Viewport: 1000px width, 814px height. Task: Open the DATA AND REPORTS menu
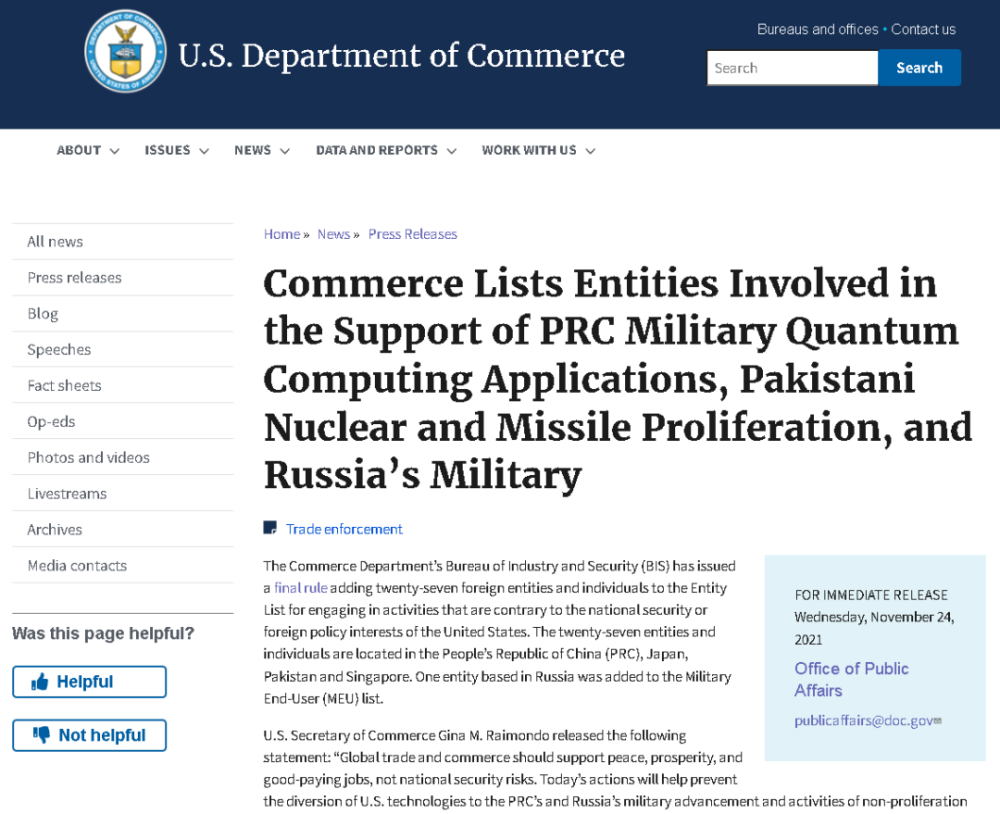[x=386, y=151]
